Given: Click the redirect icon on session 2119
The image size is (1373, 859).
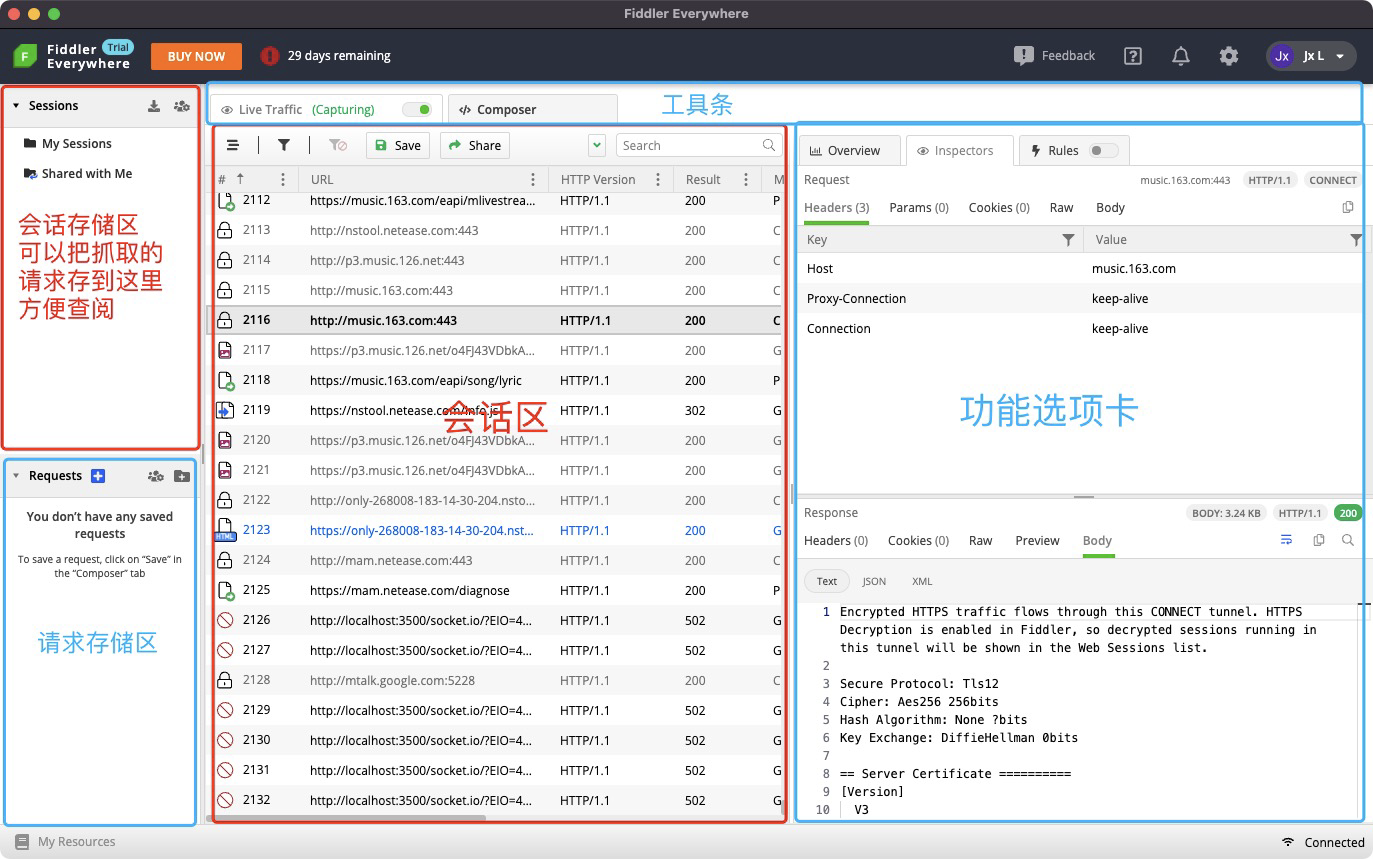Looking at the screenshot, I should [x=225, y=410].
